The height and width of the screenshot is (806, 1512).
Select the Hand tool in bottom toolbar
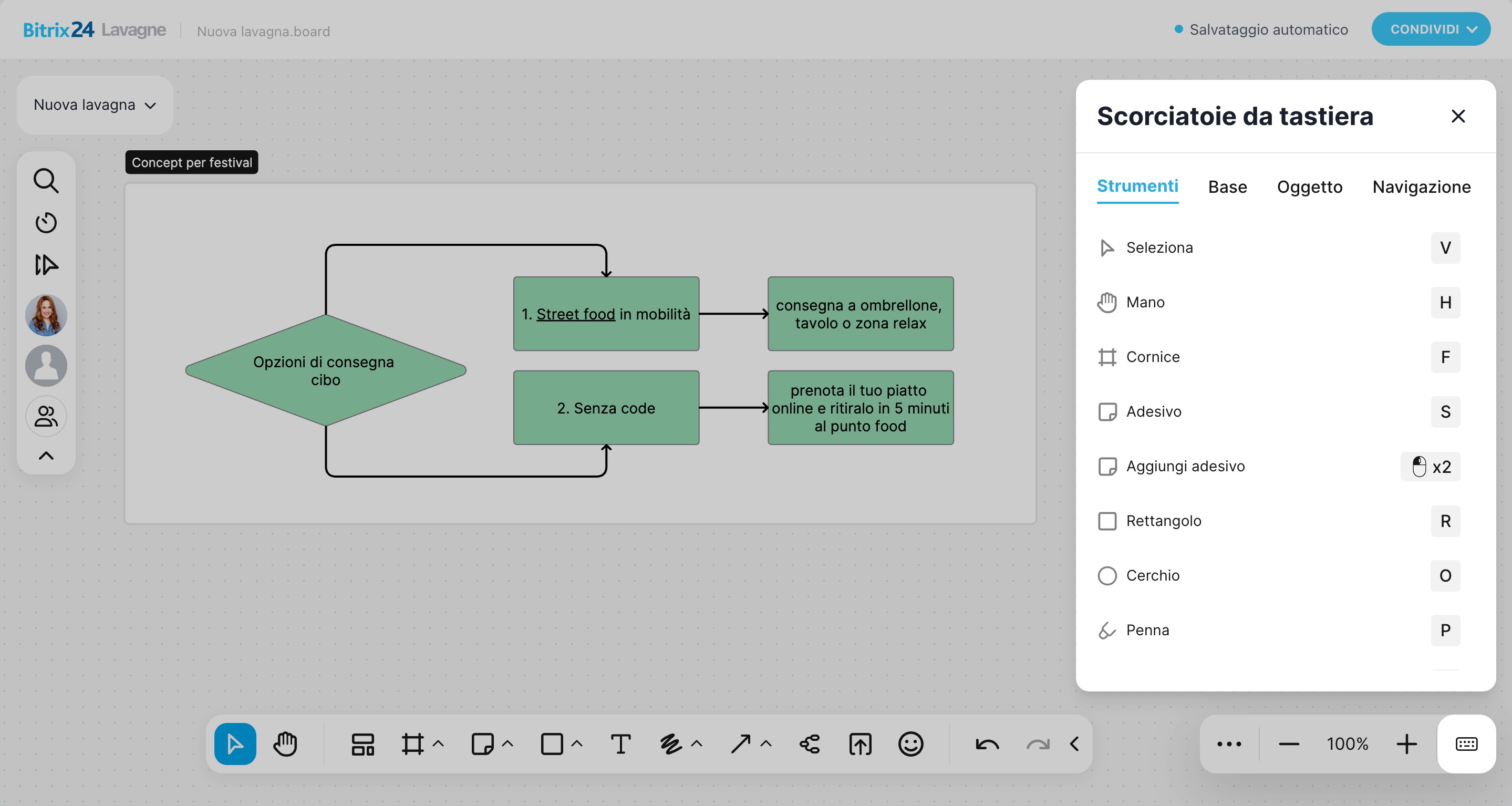coord(285,744)
